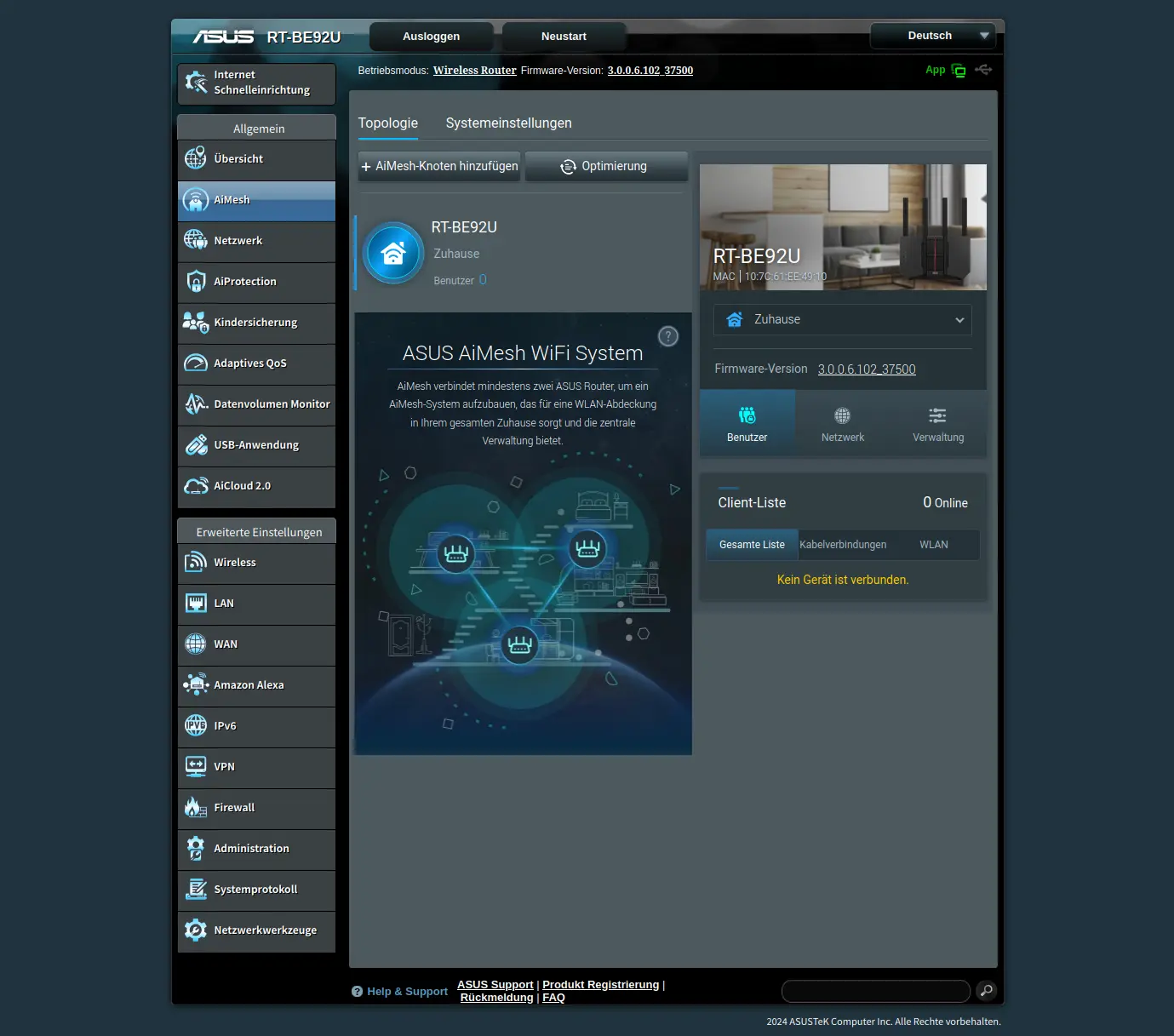Image resolution: width=1174 pixels, height=1036 pixels.
Task: Click the Ausloggen button
Action: click(431, 37)
